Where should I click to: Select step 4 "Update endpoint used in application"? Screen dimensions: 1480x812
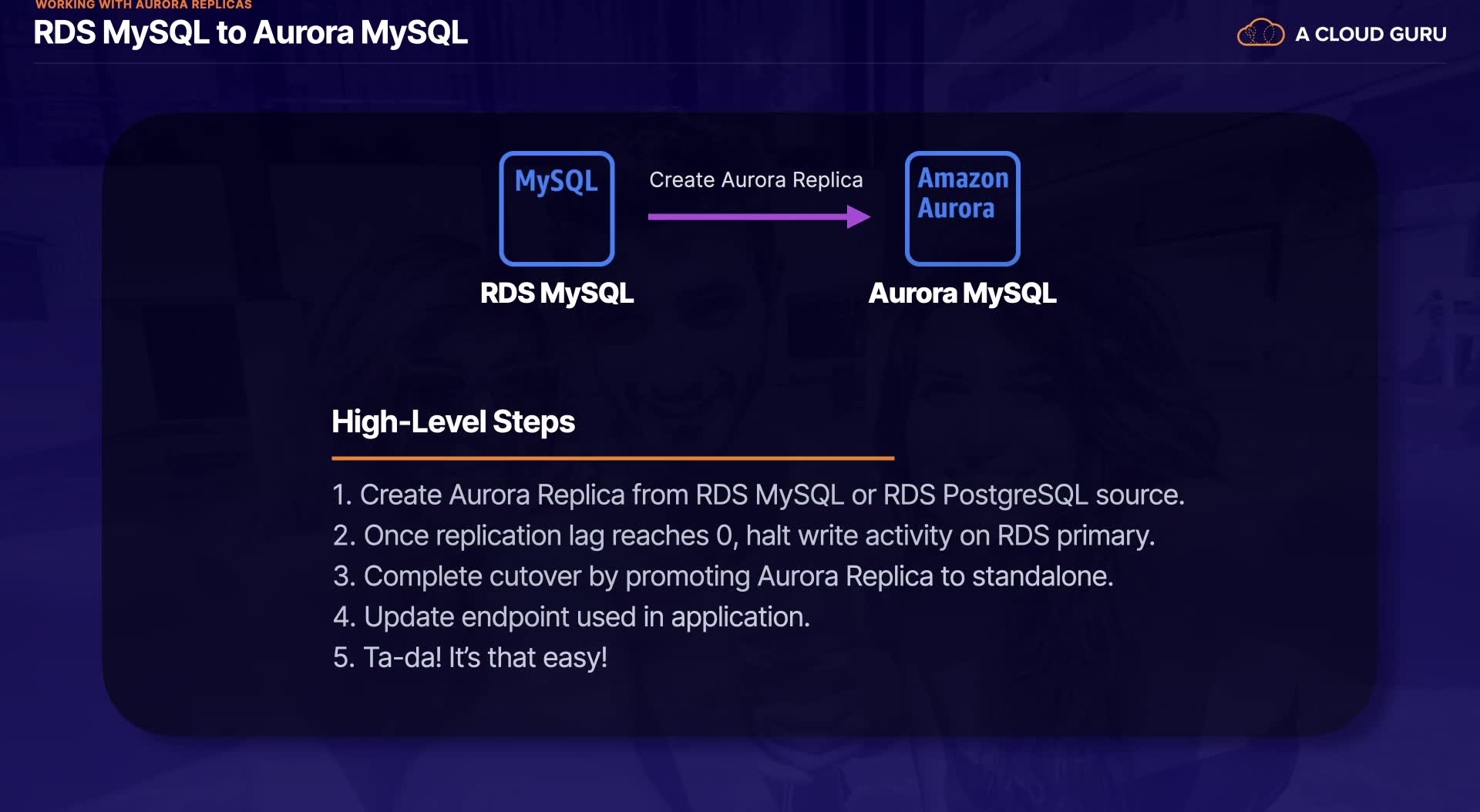[571, 617]
